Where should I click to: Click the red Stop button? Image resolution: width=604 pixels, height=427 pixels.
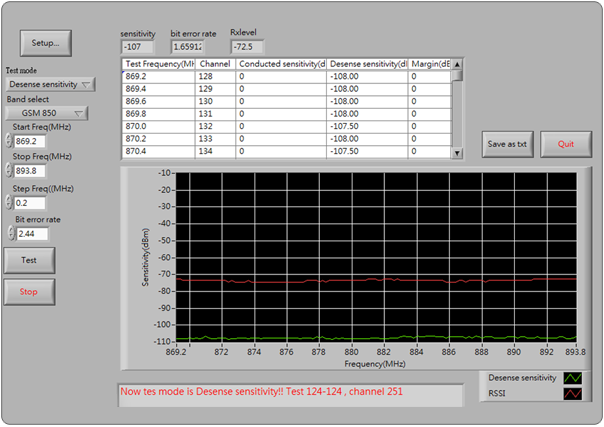(x=29, y=292)
